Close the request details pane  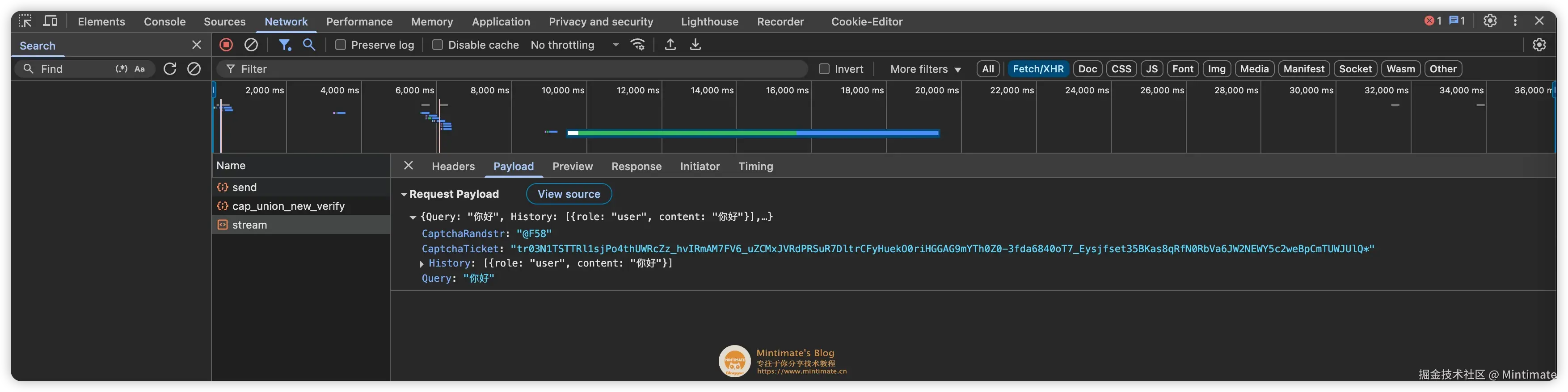409,165
